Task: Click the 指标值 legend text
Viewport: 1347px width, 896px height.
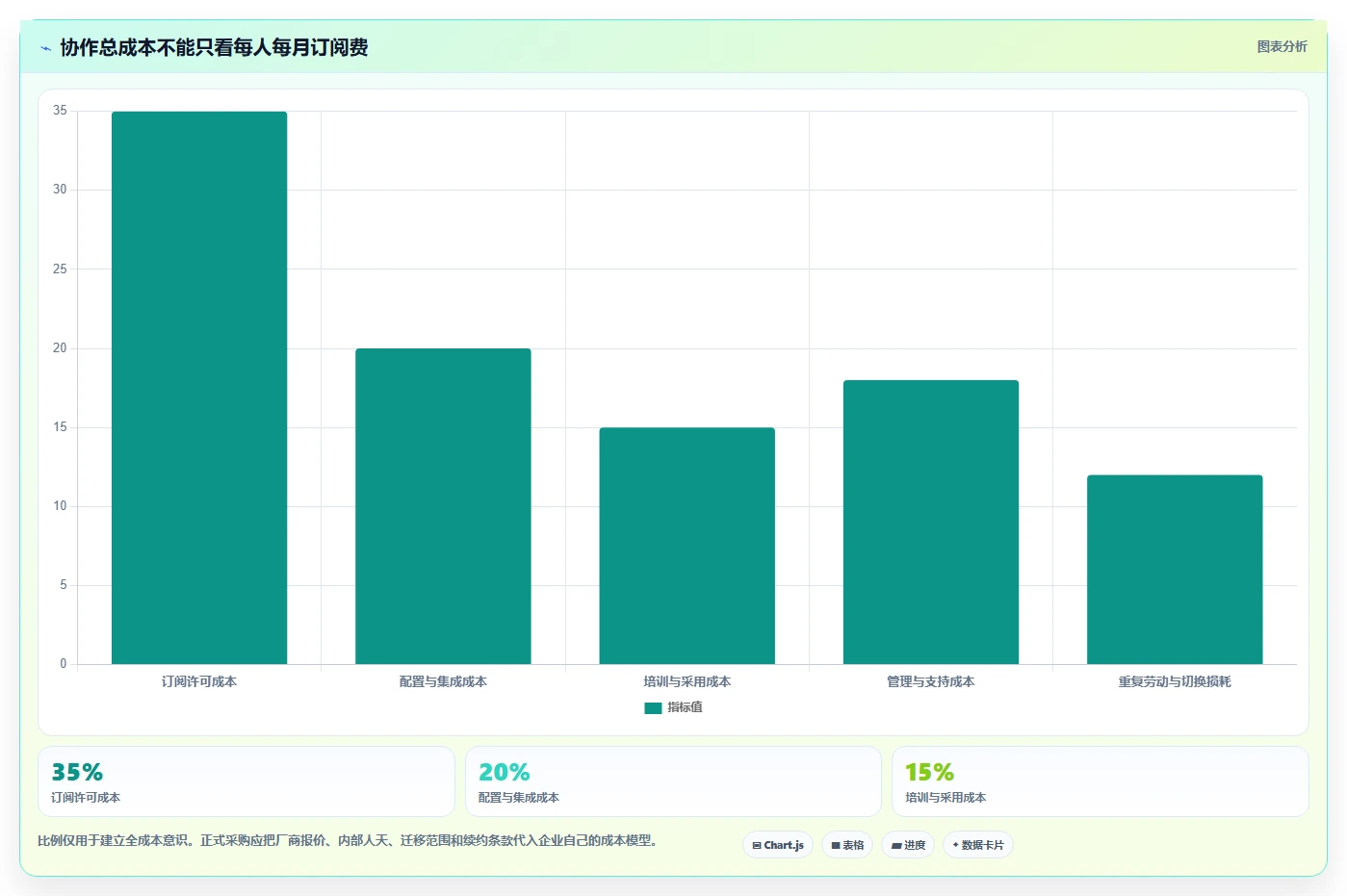Action: point(685,707)
